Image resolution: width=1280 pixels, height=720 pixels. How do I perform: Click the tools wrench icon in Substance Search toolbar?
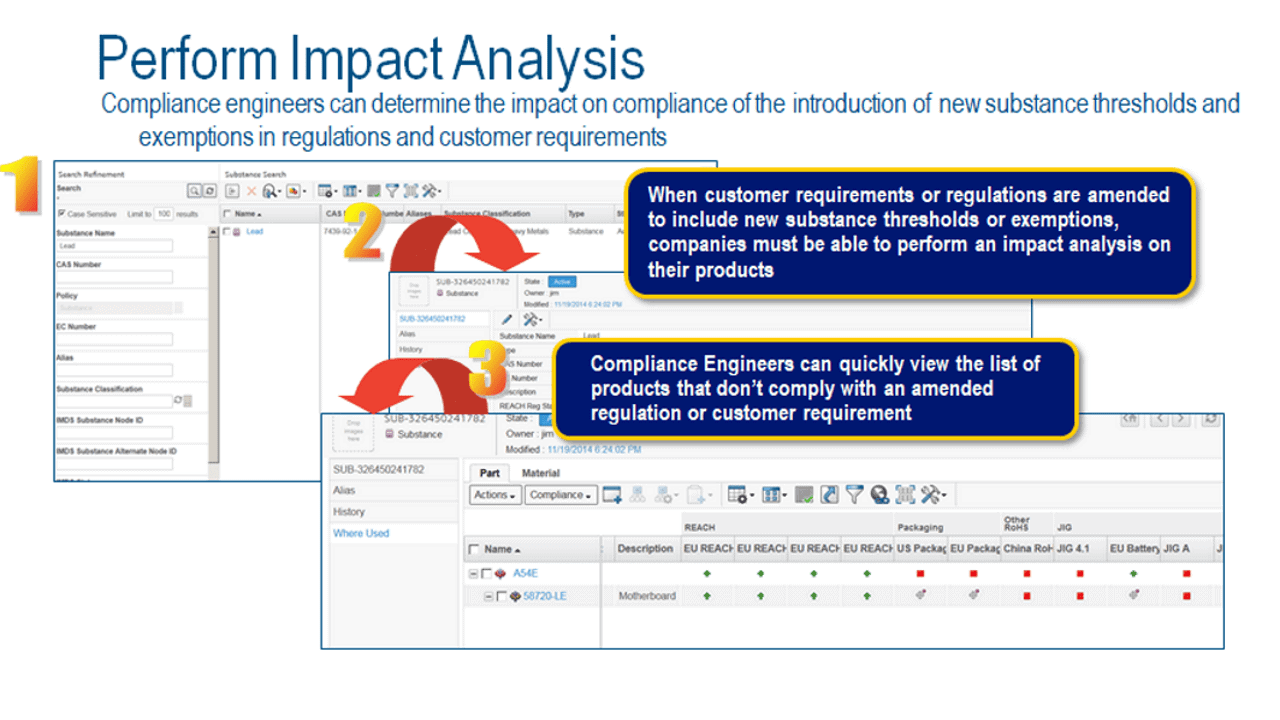[x=430, y=191]
